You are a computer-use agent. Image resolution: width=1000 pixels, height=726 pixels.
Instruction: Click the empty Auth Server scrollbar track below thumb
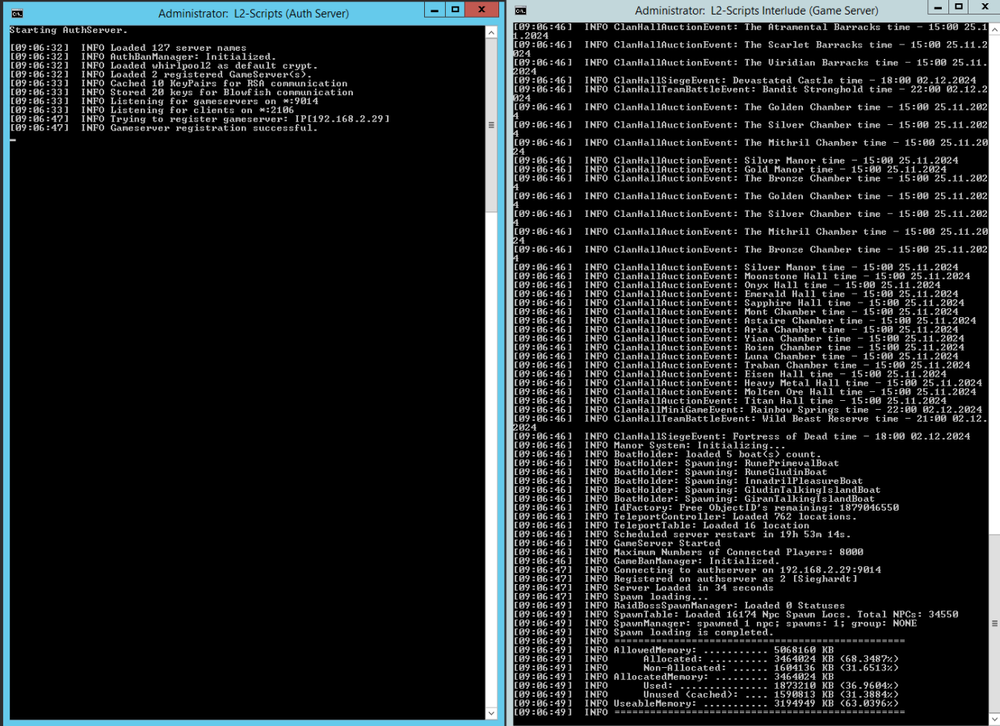(491, 450)
